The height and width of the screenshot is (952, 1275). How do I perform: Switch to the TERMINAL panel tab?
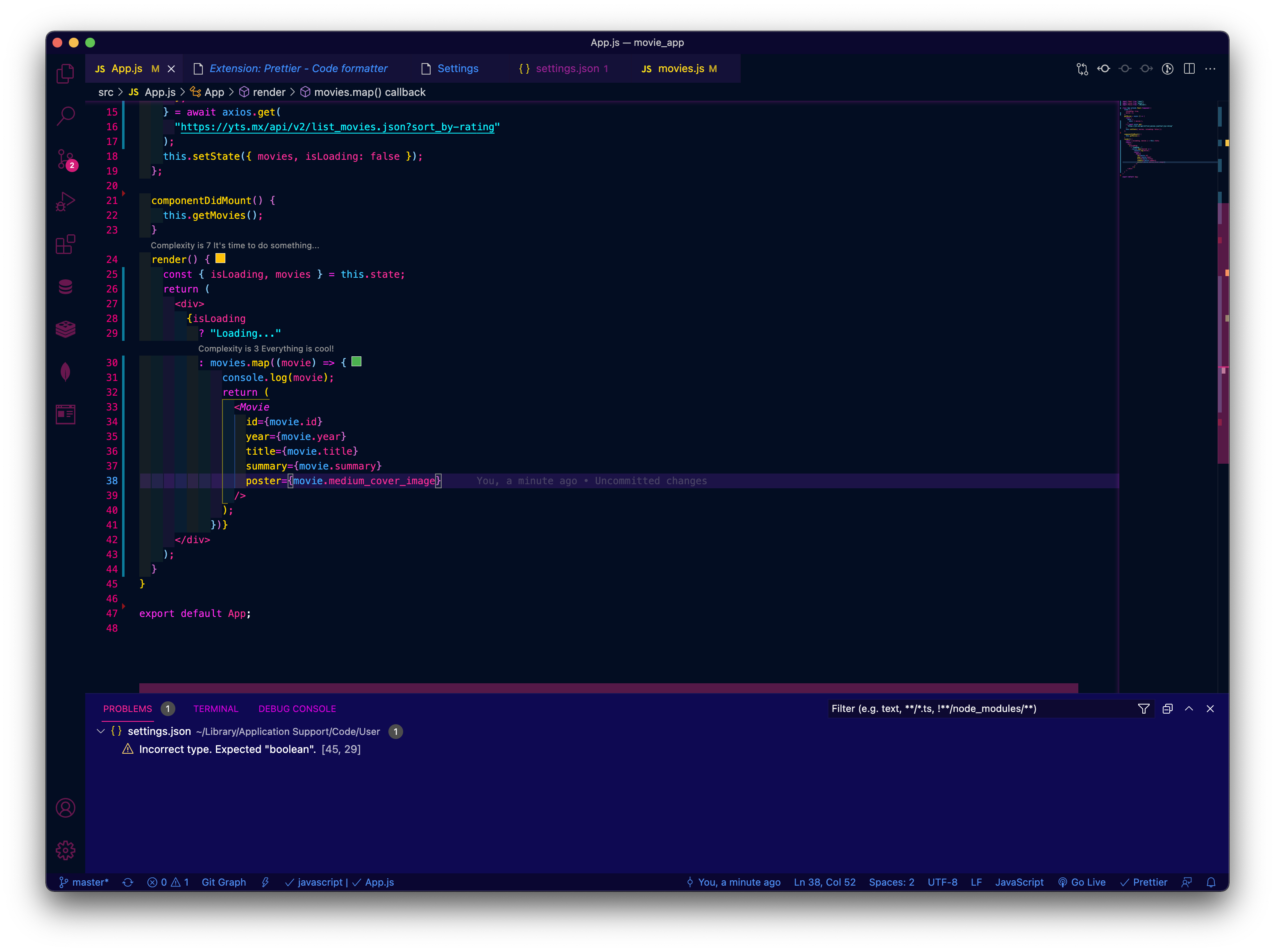coord(216,709)
